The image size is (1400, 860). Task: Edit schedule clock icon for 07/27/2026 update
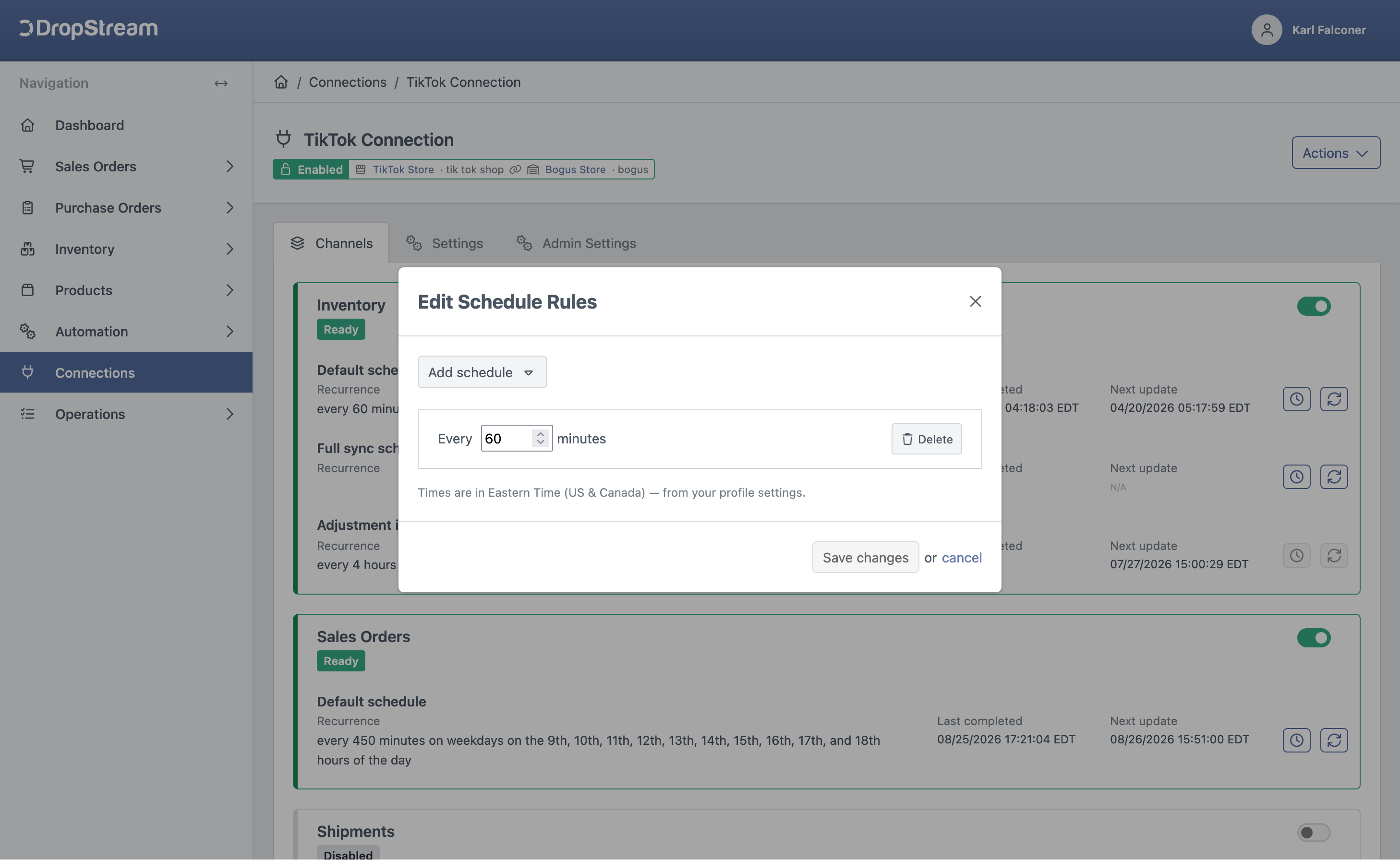pyautogui.click(x=1296, y=555)
